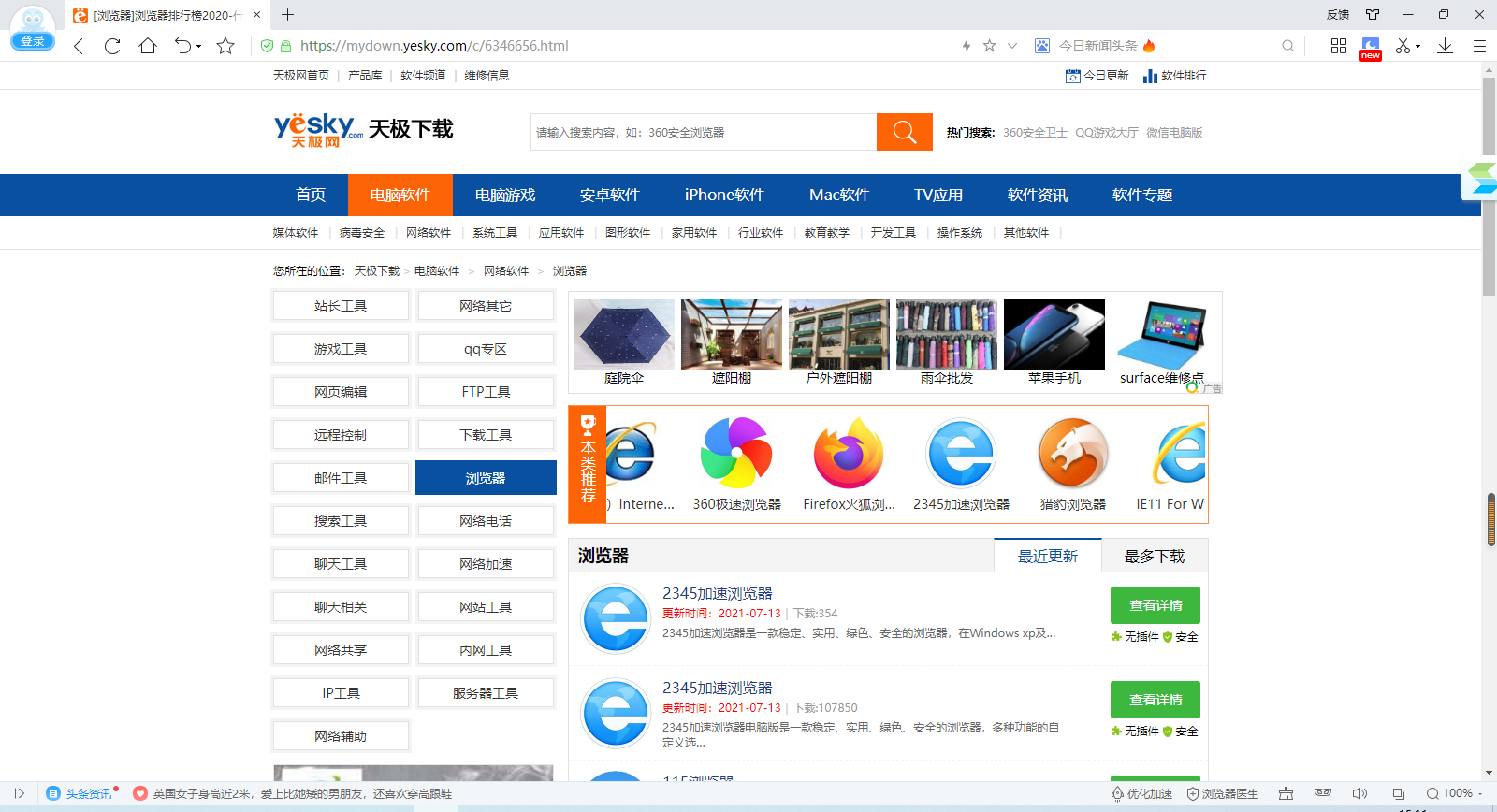The image size is (1497, 812).
Task: Expand the screenshot tool dropdown arrow
Action: [1417, 47]
